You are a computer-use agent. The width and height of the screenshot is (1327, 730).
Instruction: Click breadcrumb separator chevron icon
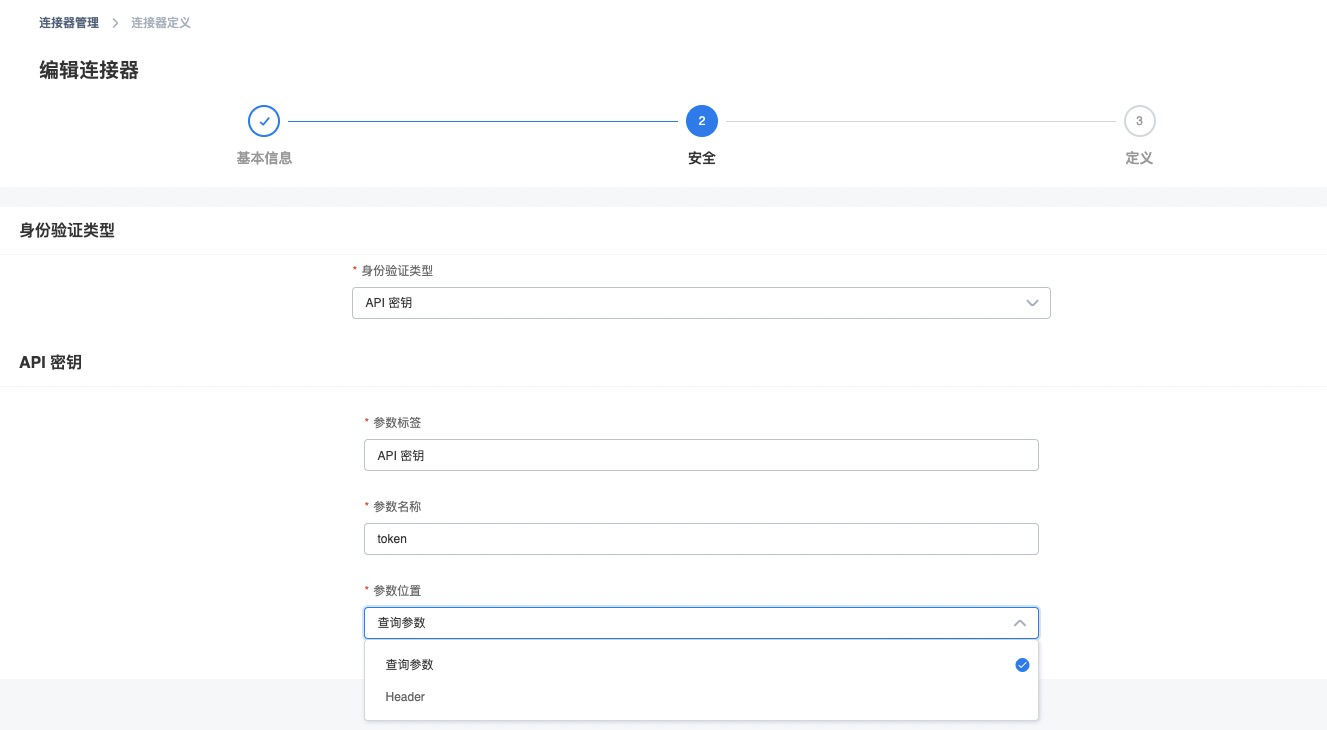(x=115, y=22)
